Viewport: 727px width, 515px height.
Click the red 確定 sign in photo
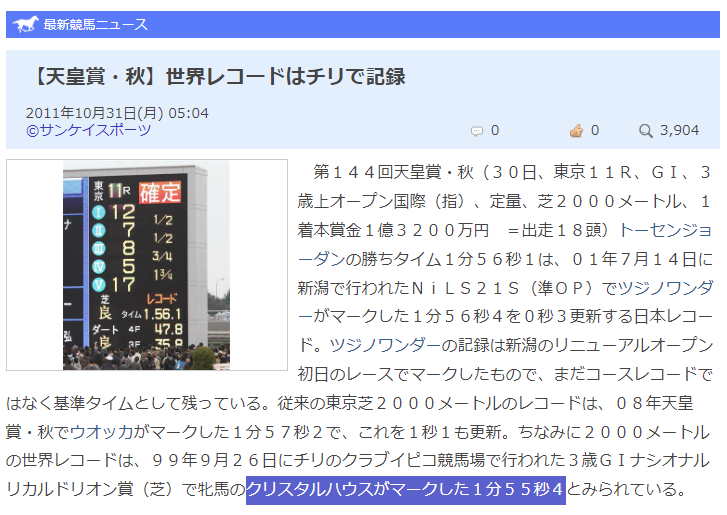(x=160, y=191)
